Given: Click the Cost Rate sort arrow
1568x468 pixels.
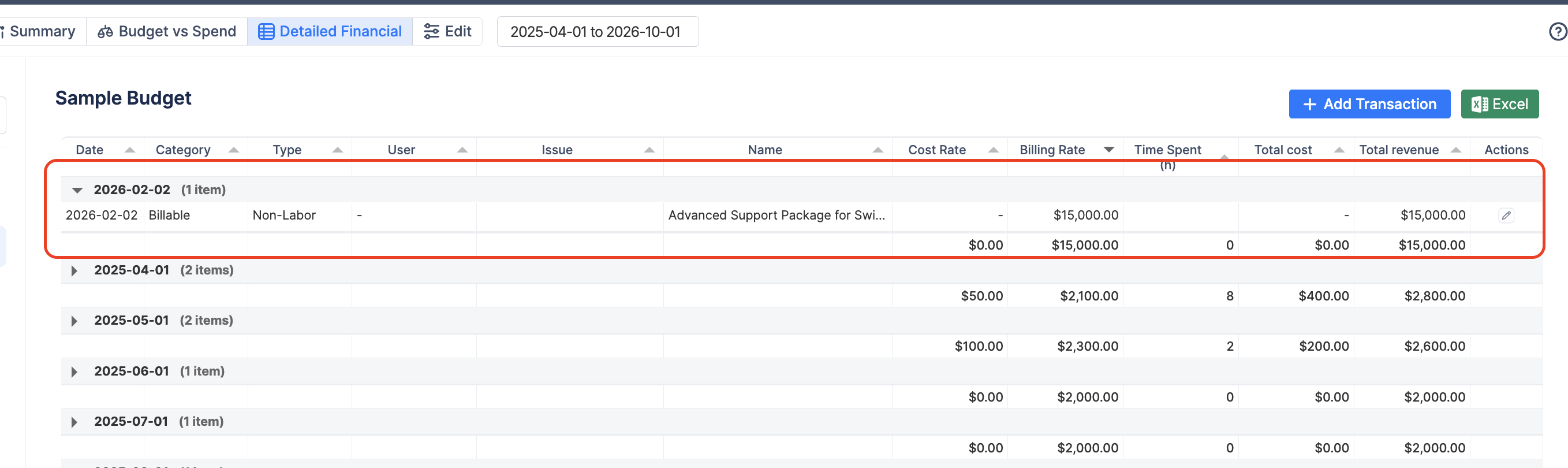Looking at the screenshot, I should coord(994,150).
